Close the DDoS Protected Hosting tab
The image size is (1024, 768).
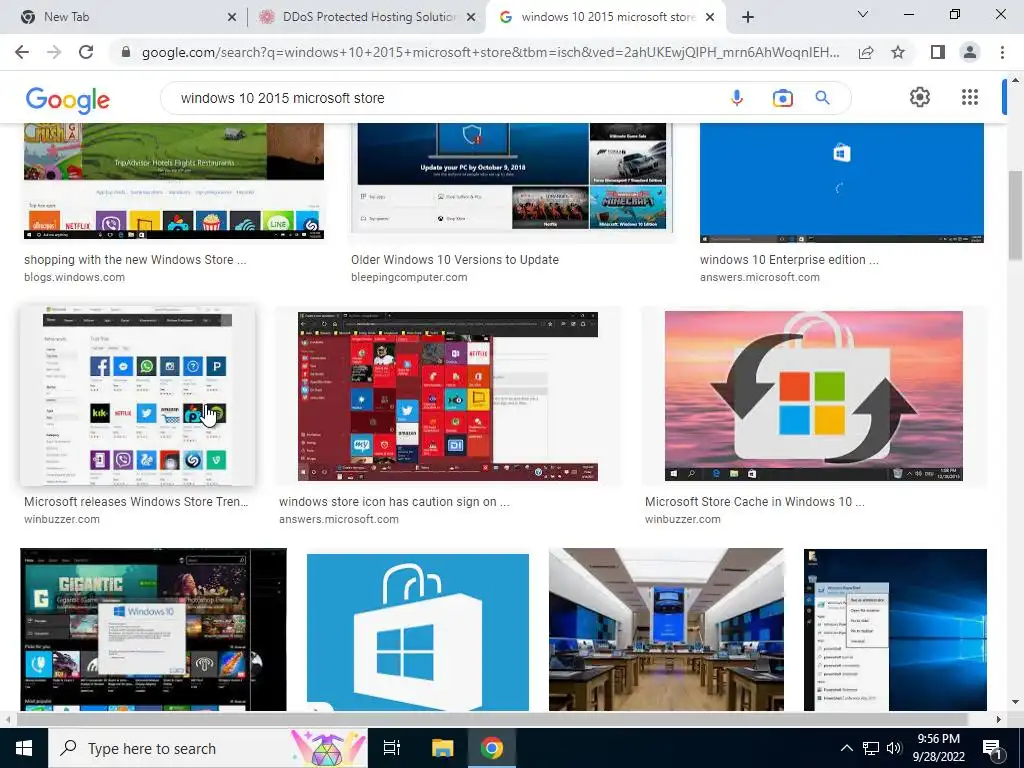click(x=471, y=17)
